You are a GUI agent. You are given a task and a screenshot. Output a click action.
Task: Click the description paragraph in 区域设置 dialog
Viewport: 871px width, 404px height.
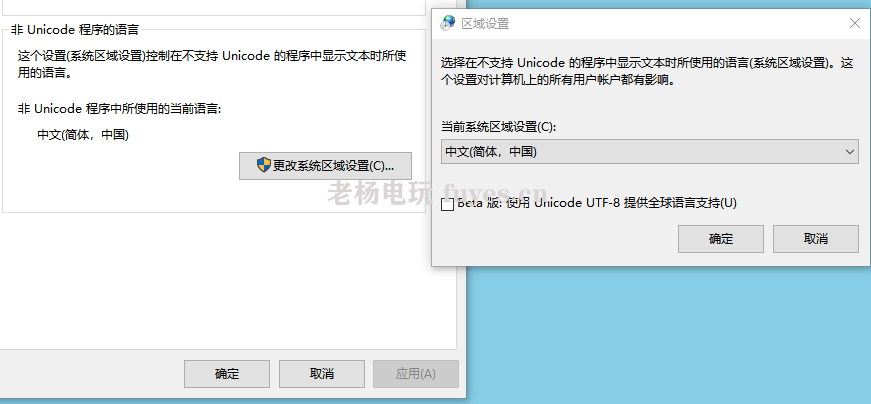(x=647, y=71)
